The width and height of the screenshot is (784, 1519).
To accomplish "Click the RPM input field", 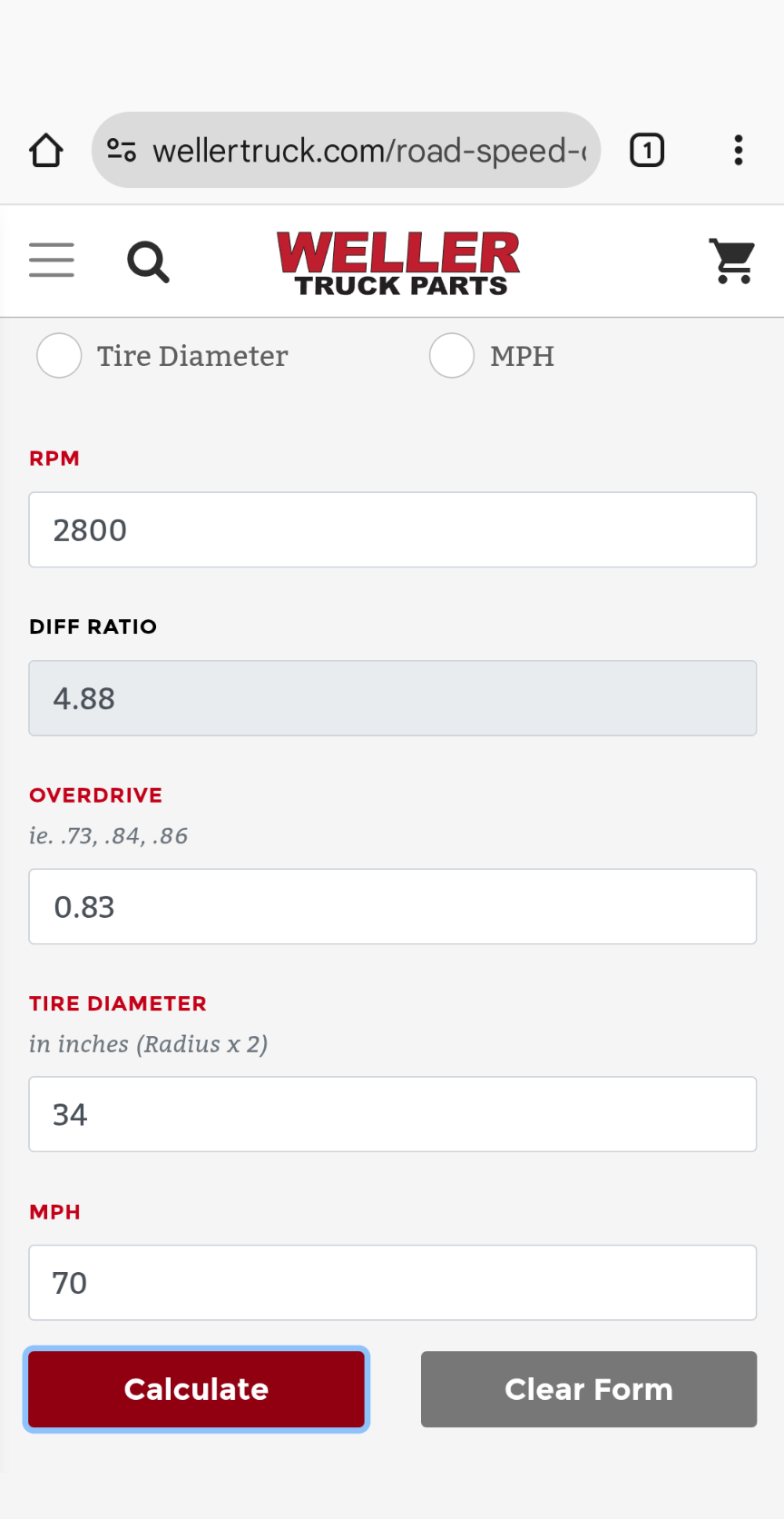I will 392,530.
